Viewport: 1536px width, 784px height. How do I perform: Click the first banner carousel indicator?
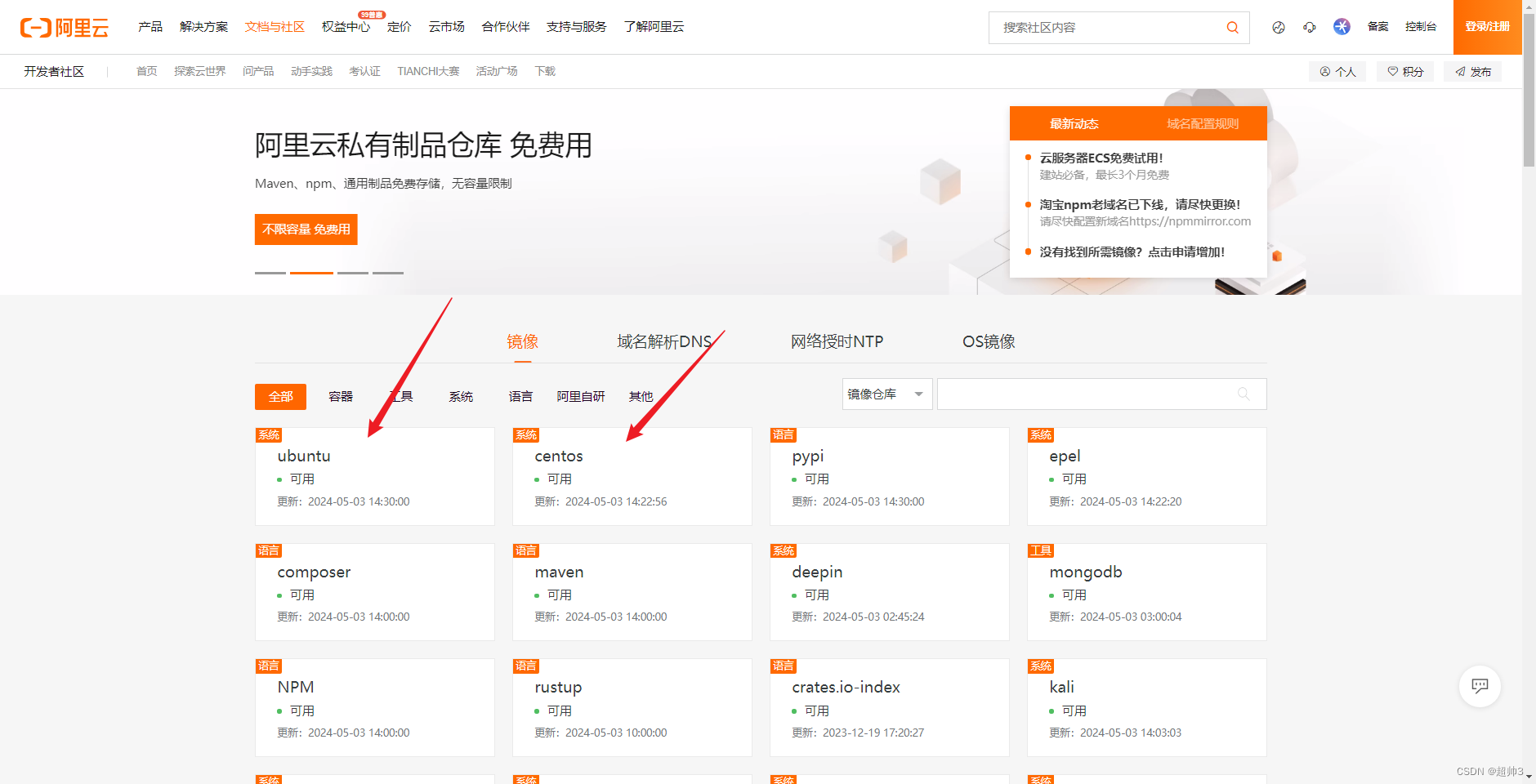click(270, 273)
